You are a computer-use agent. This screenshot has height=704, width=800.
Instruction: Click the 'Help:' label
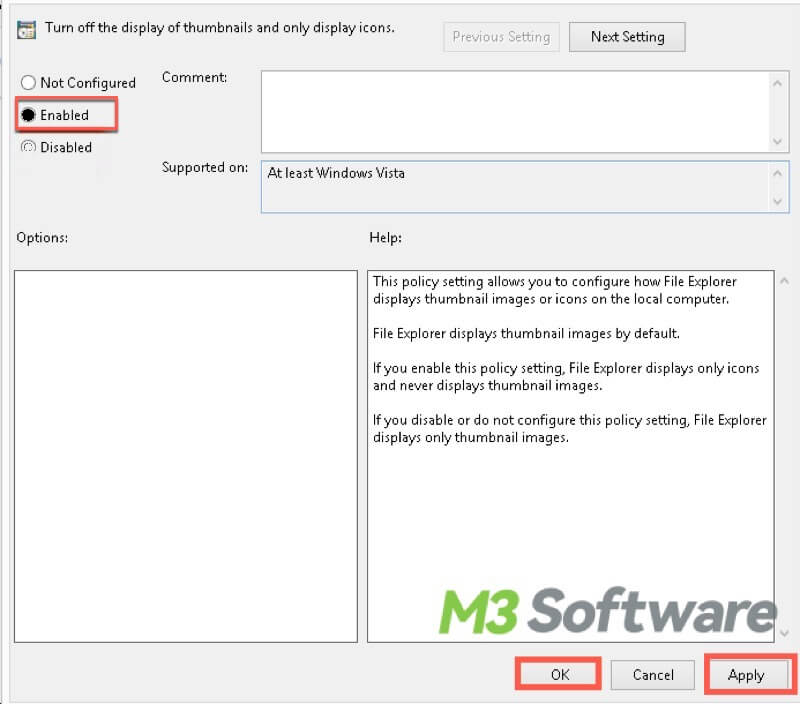[385, 238]
